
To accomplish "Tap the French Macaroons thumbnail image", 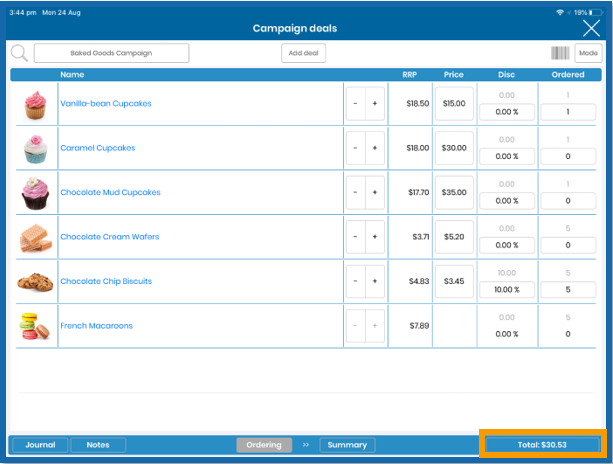I will click(34, 326).
